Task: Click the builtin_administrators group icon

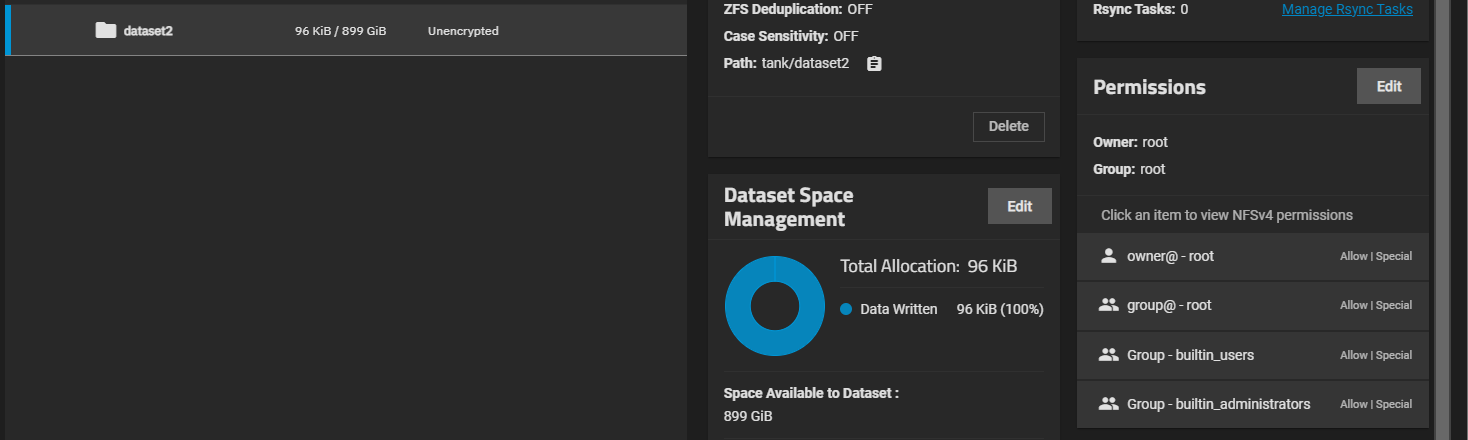Action: pos(1108,404)
